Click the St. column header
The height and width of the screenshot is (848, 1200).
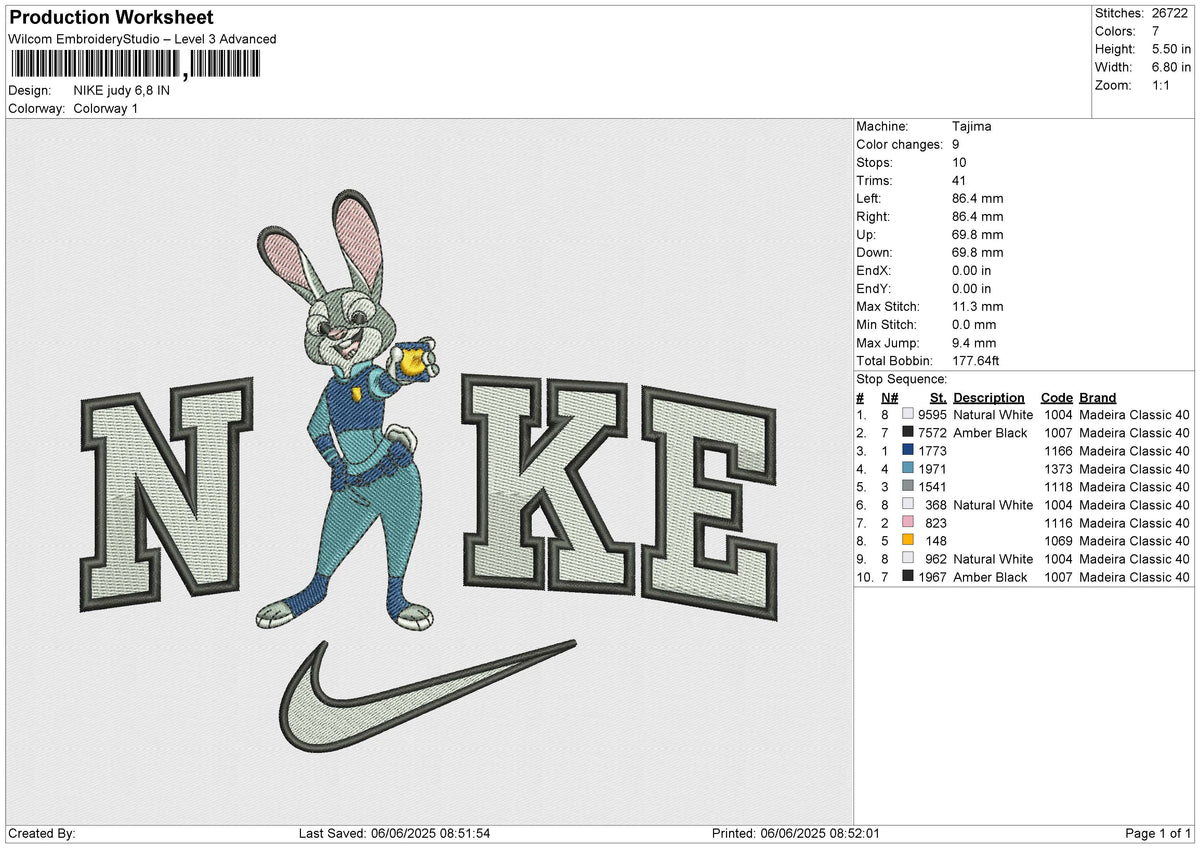coord(938,398)
